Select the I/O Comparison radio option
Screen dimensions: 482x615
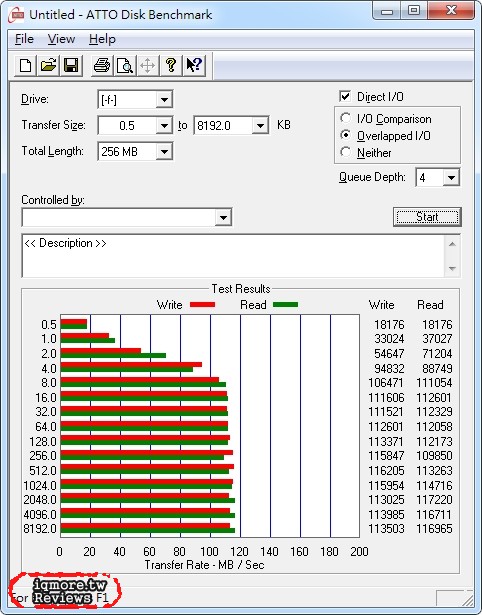point(346,118)
